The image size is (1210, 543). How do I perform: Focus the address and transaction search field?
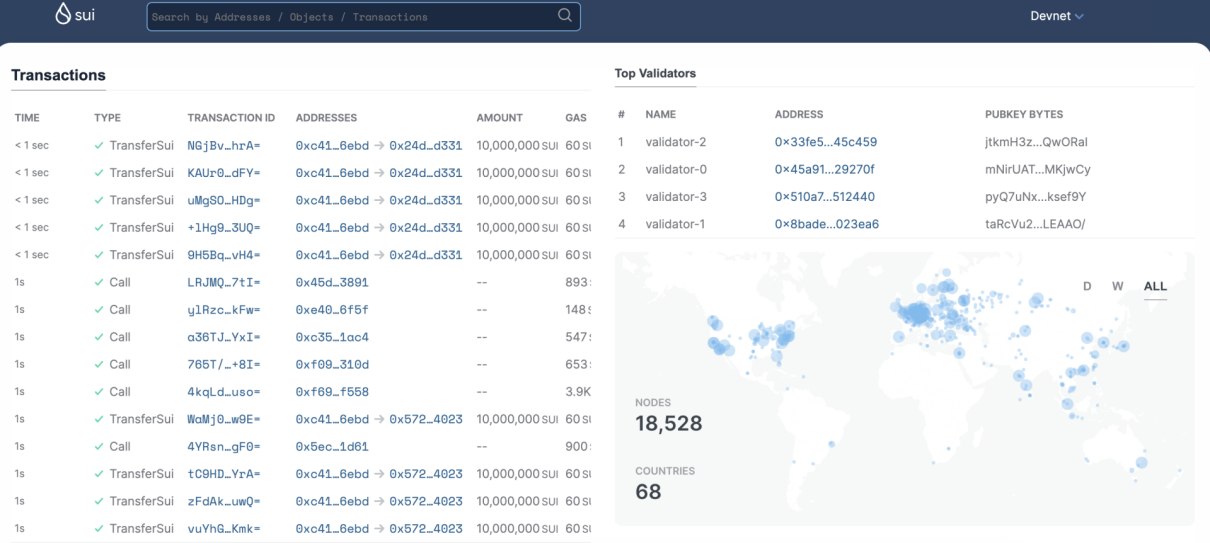[x=350, y=17]
